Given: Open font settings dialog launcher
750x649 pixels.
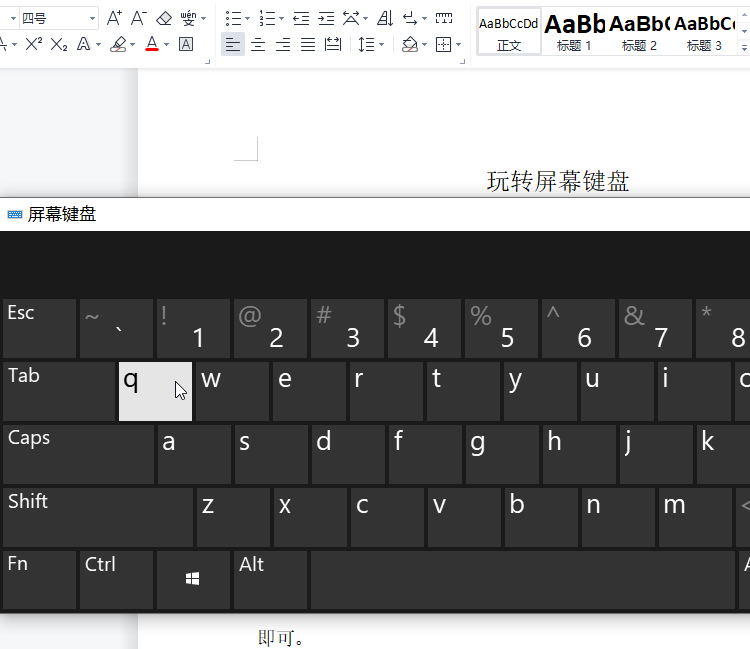Looking at the screenshot, I should pos(208,62).
